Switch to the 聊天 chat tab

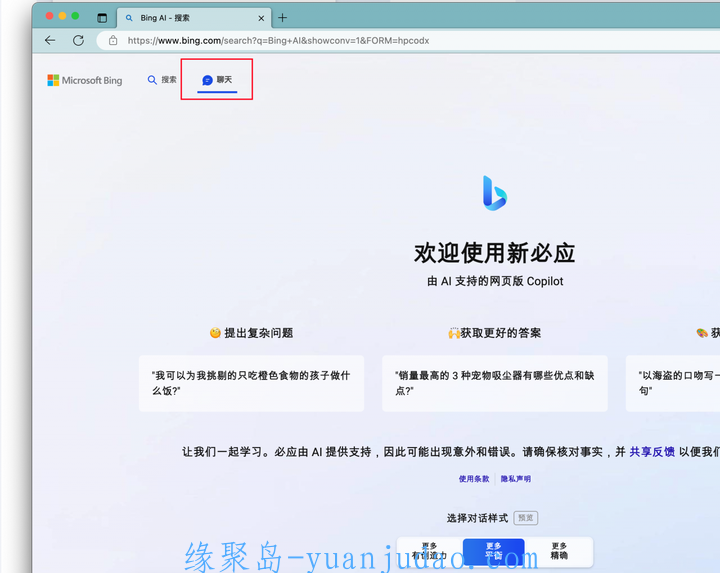(217, 80)
